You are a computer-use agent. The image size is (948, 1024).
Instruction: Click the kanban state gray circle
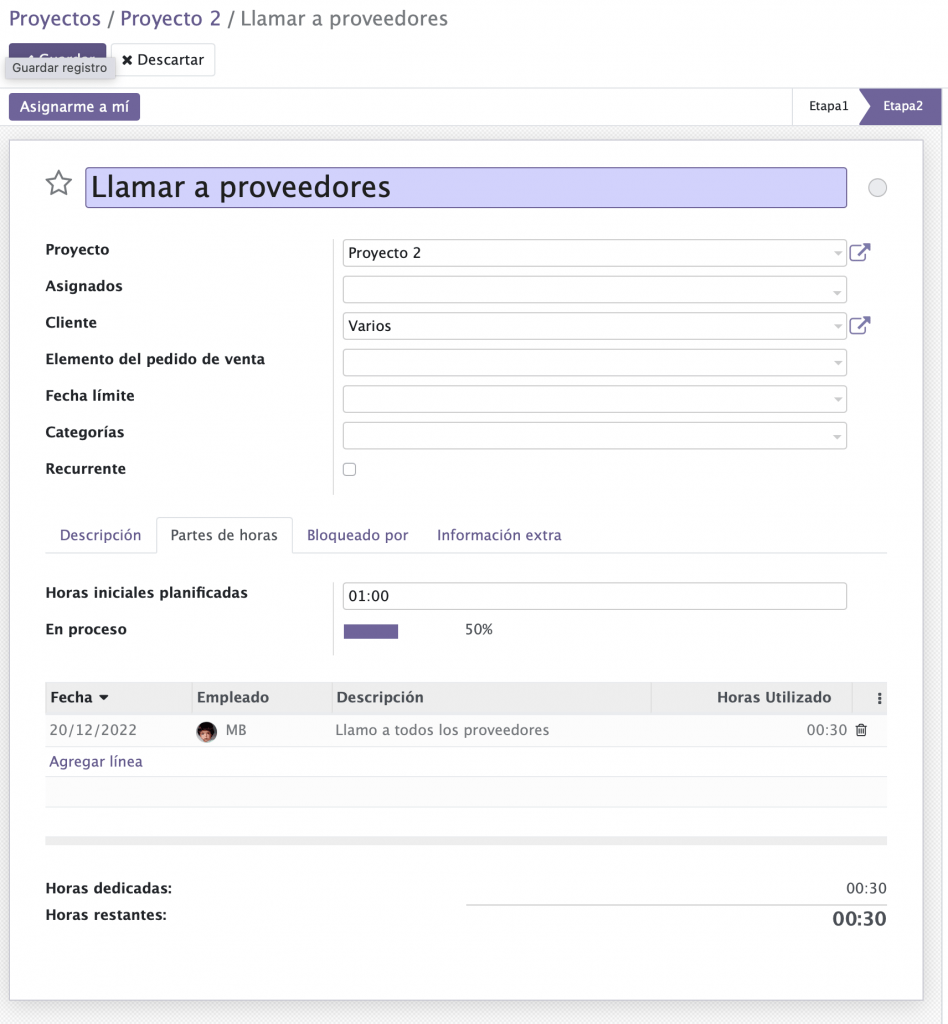[x=877, y=187]
